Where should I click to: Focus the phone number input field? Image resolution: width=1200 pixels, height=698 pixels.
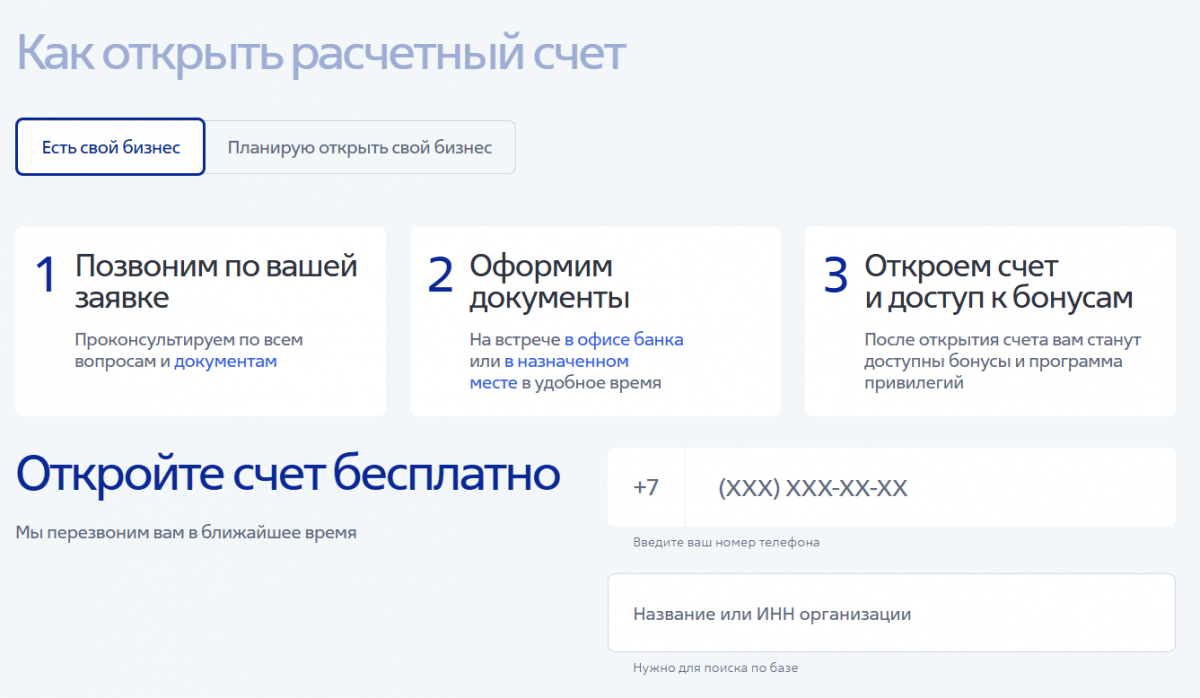930,488
